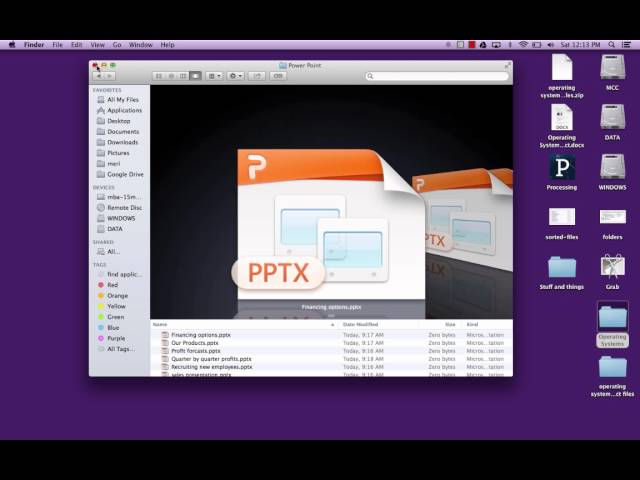The width and height of the screenshot is (640, 480).
Task: Open the Apple menu
Action: click(x=12, y=45)
